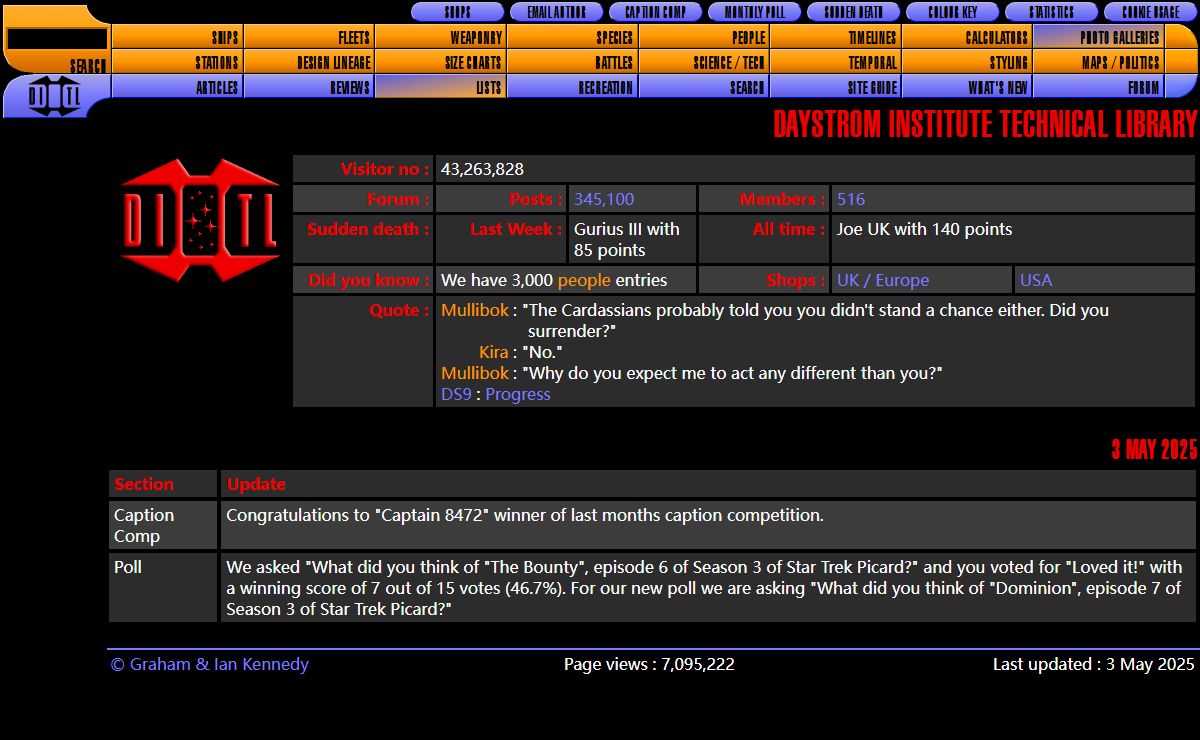
Task: Click the 'Did you know :' red label
Action: tap(369, 280)
